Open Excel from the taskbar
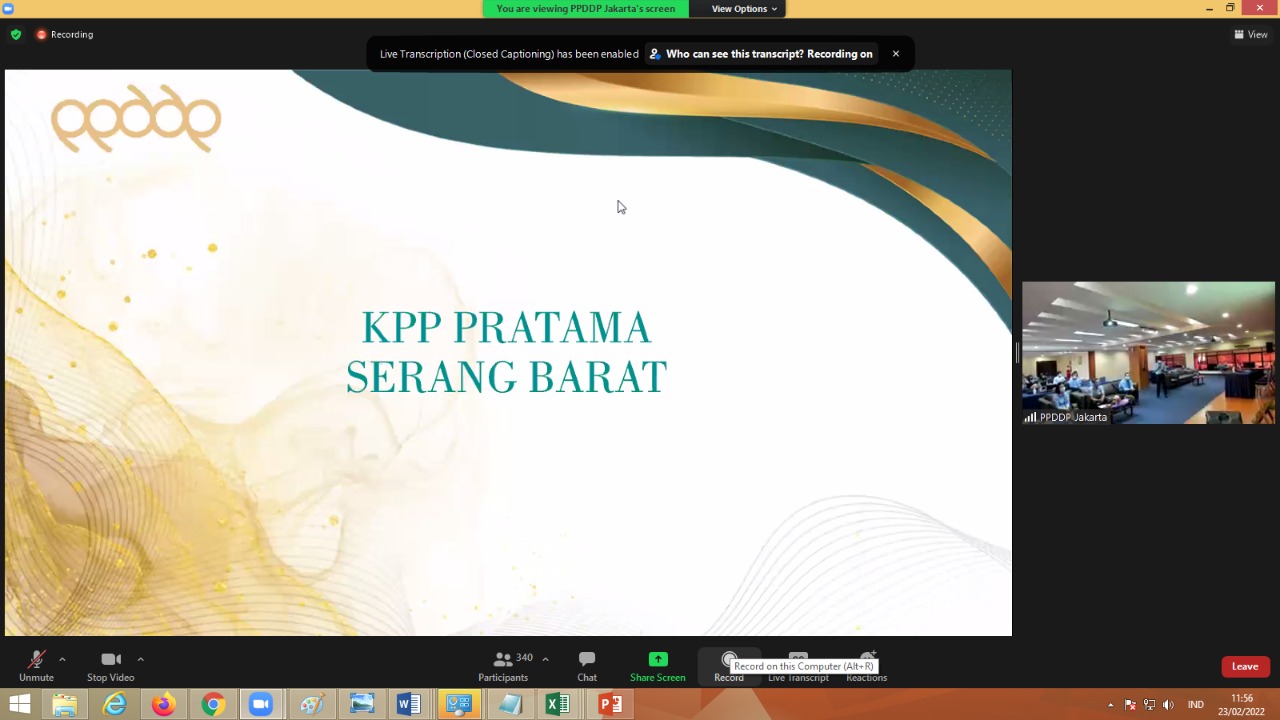 (558, 705)
